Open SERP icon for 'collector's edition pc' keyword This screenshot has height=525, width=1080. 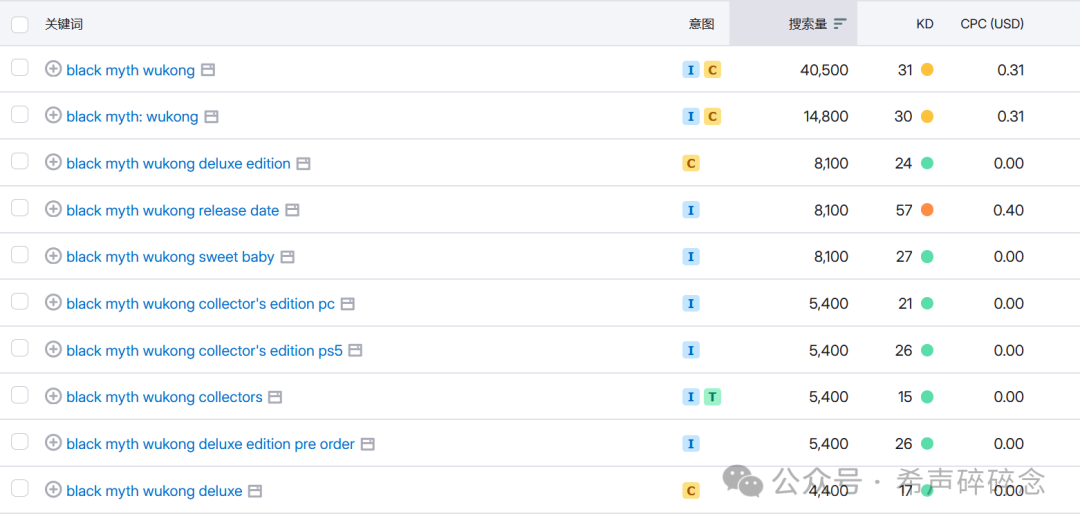(348, 304)
